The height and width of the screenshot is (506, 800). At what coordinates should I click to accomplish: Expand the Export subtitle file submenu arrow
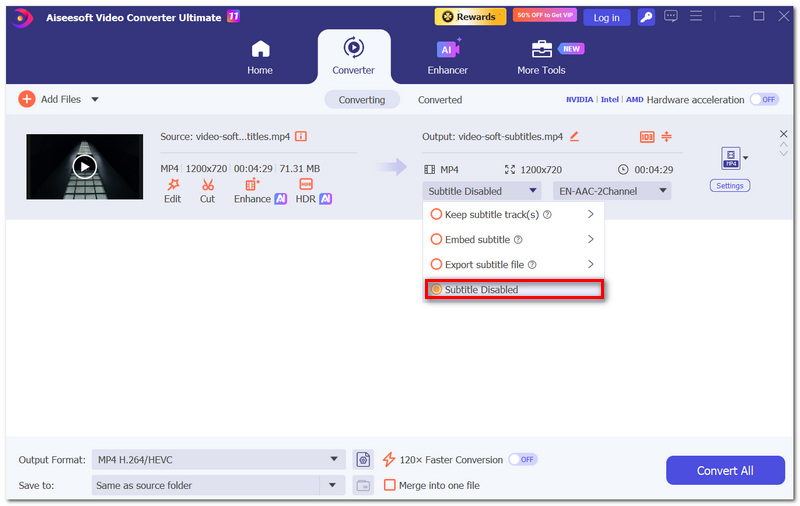click(x=590, y=264)
